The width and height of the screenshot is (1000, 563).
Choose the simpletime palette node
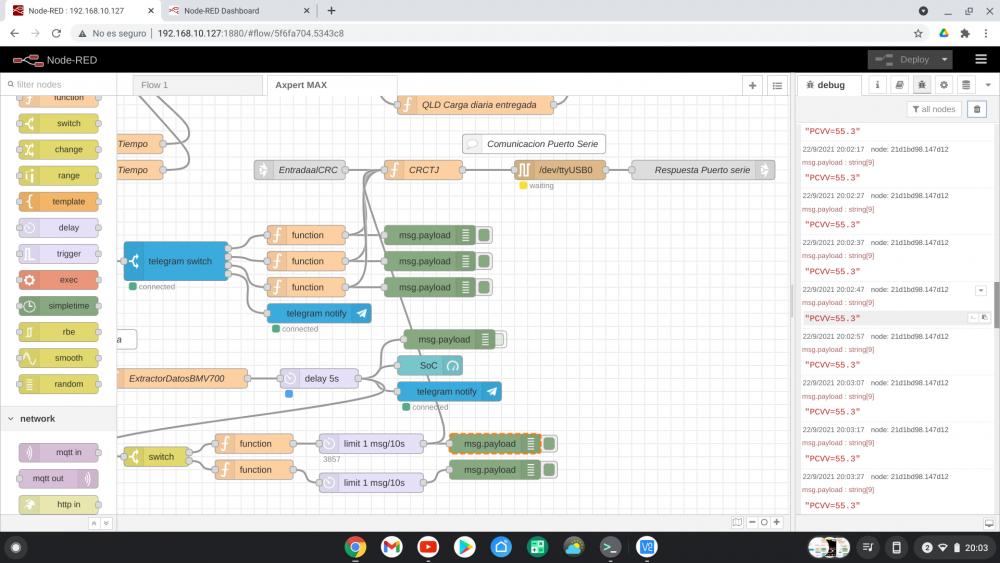click(x=59, y=306)
